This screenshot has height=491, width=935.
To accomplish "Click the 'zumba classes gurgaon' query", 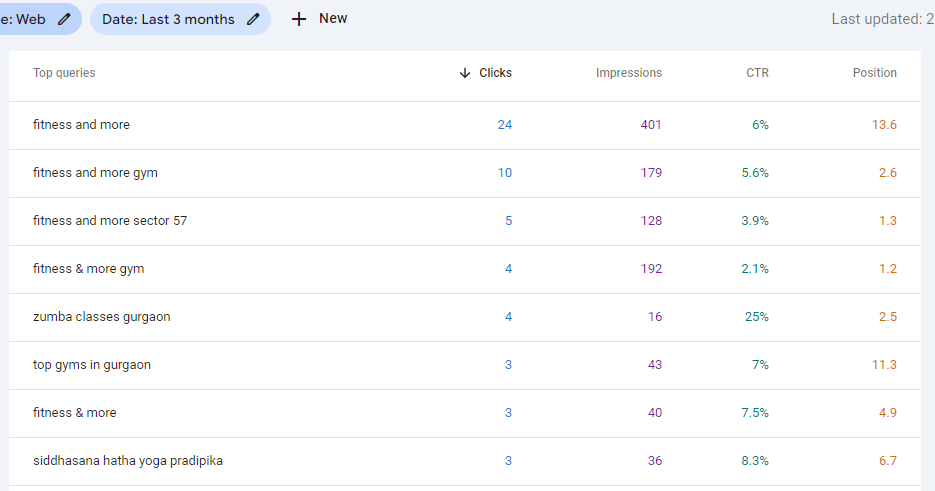I will [101, 317].
